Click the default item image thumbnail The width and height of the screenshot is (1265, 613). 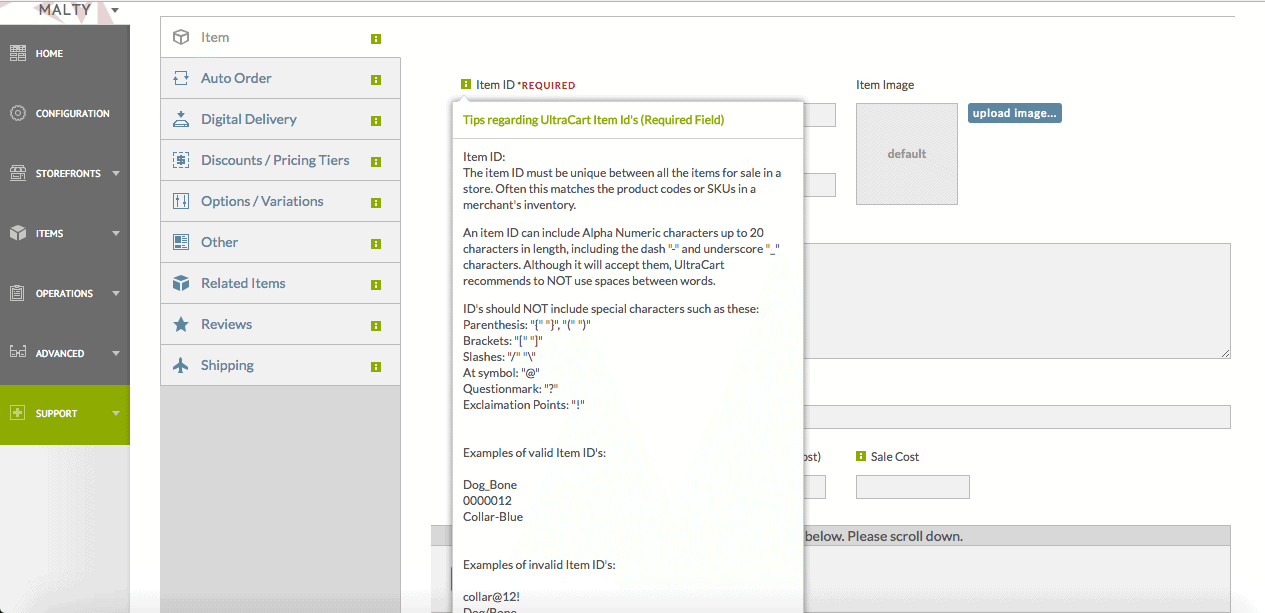907,154
